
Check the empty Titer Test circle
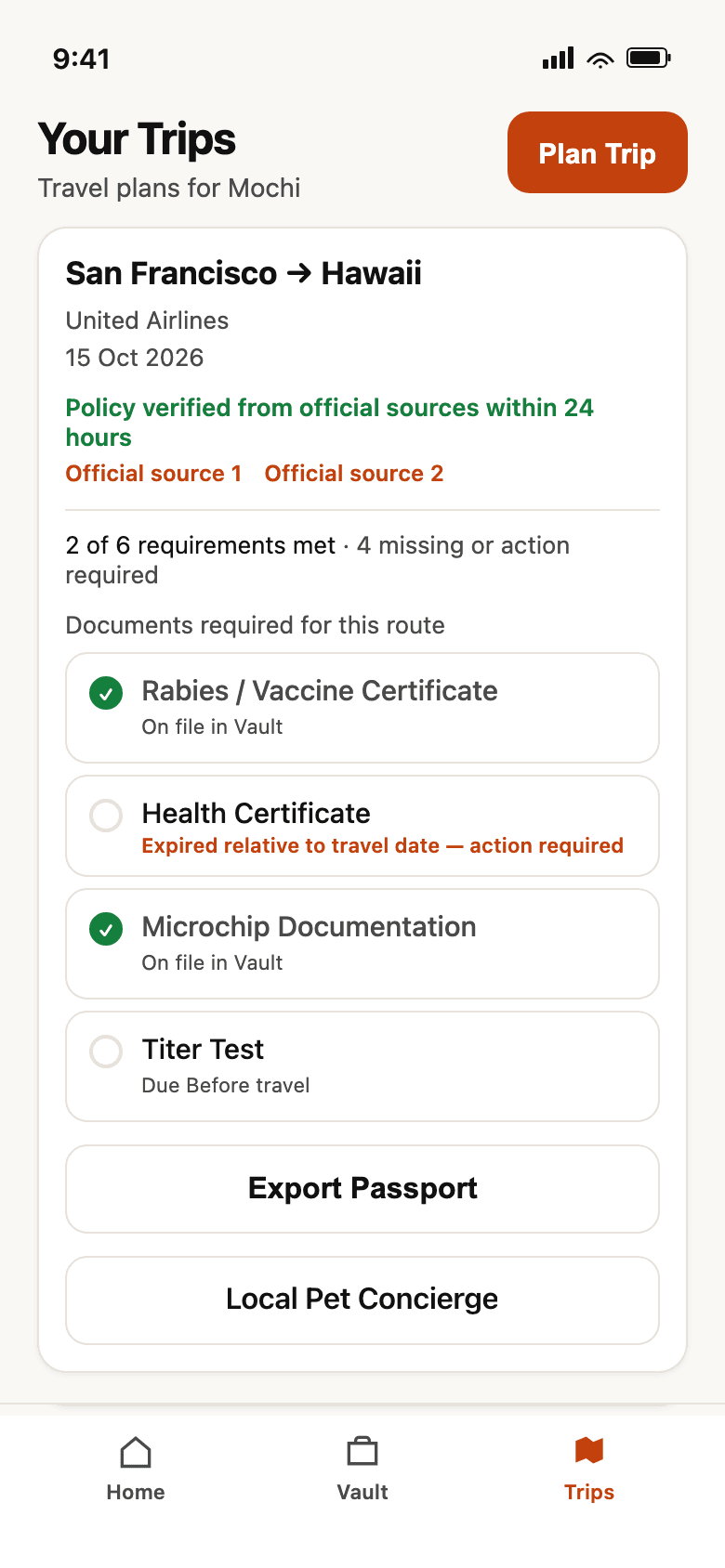tap(106, 1052)
